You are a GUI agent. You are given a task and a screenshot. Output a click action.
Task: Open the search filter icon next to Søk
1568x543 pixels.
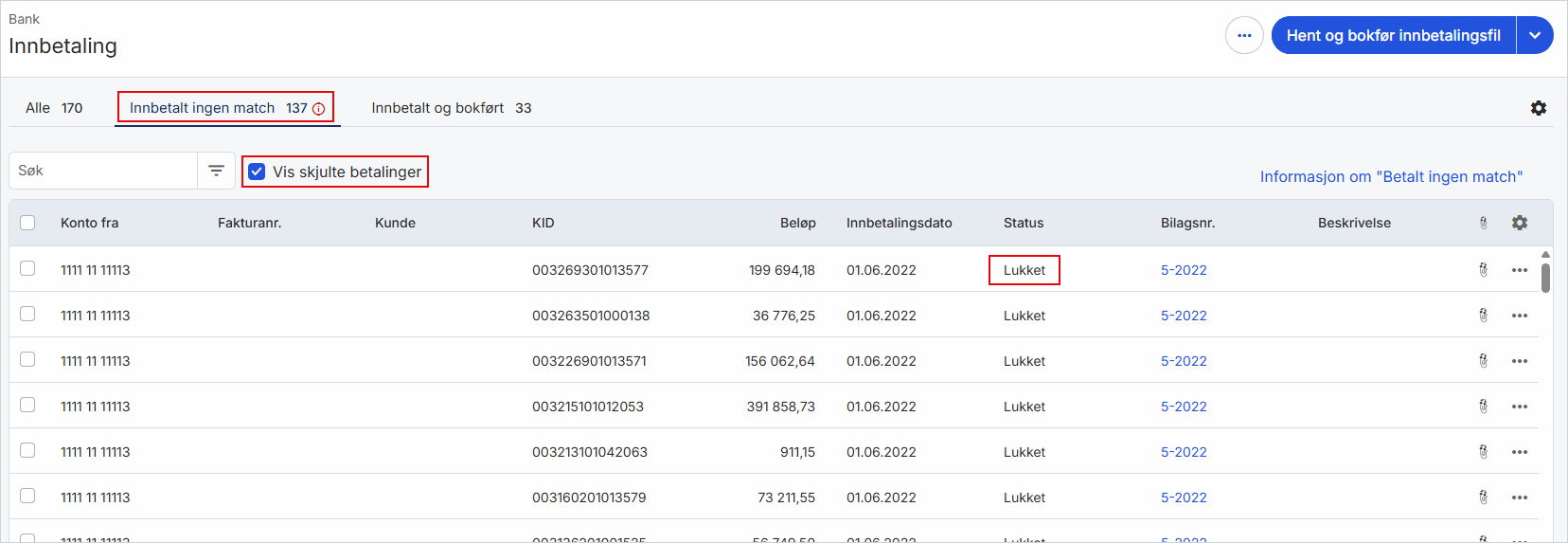click(216, 171)
